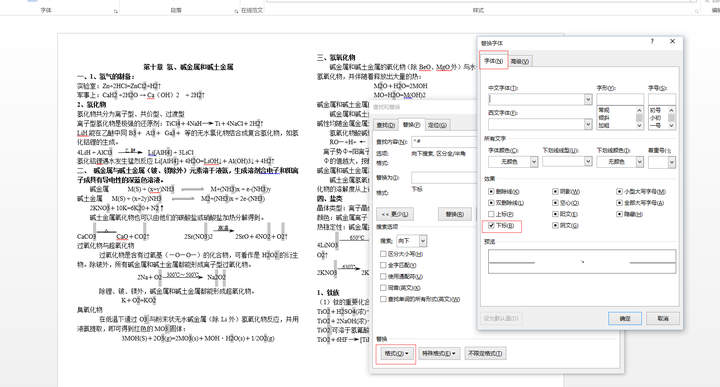Collapse options with << 更少(L) button
The height and width of the screenshot is (387, 720).
(x=394, y=214)
